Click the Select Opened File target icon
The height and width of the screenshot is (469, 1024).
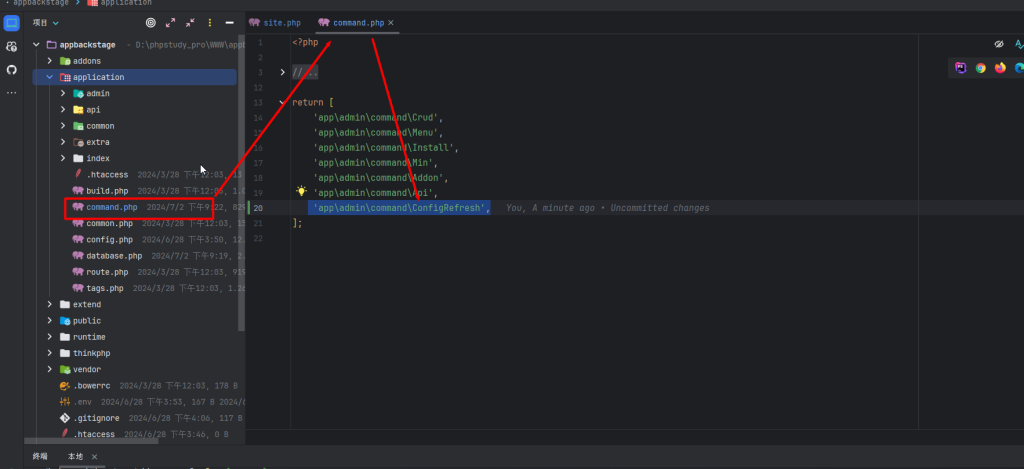(x=150, y=22)
